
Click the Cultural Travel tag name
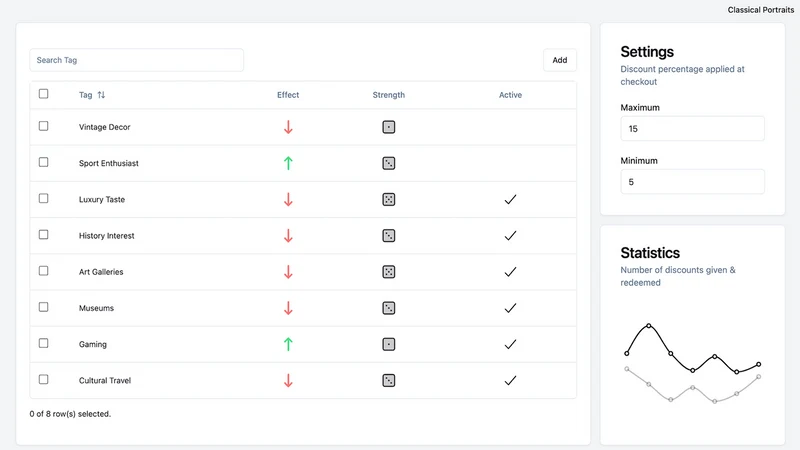[105, 381]
